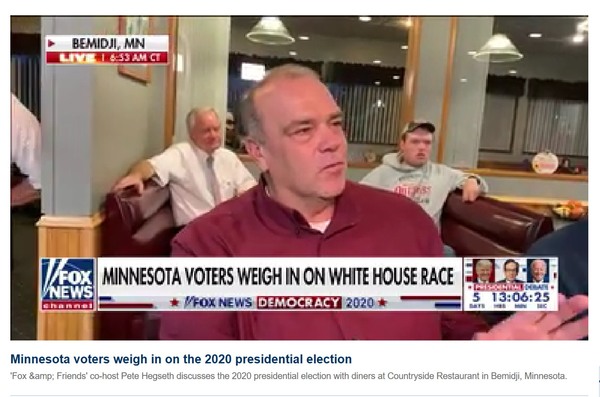
Task: Click the red DEMOCRACY label in the lower banner
Action: (299, 303)
